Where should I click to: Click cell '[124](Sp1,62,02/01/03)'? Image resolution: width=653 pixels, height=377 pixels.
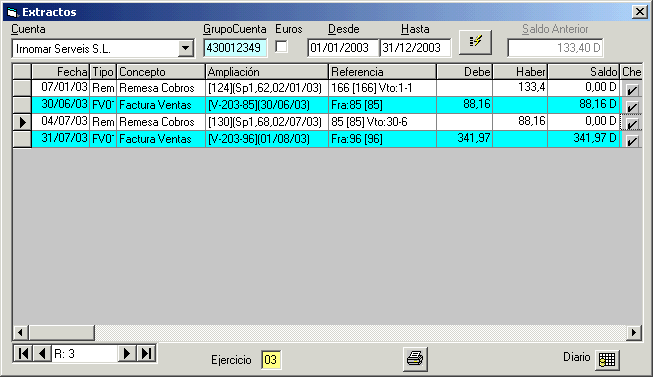(267, 88)
